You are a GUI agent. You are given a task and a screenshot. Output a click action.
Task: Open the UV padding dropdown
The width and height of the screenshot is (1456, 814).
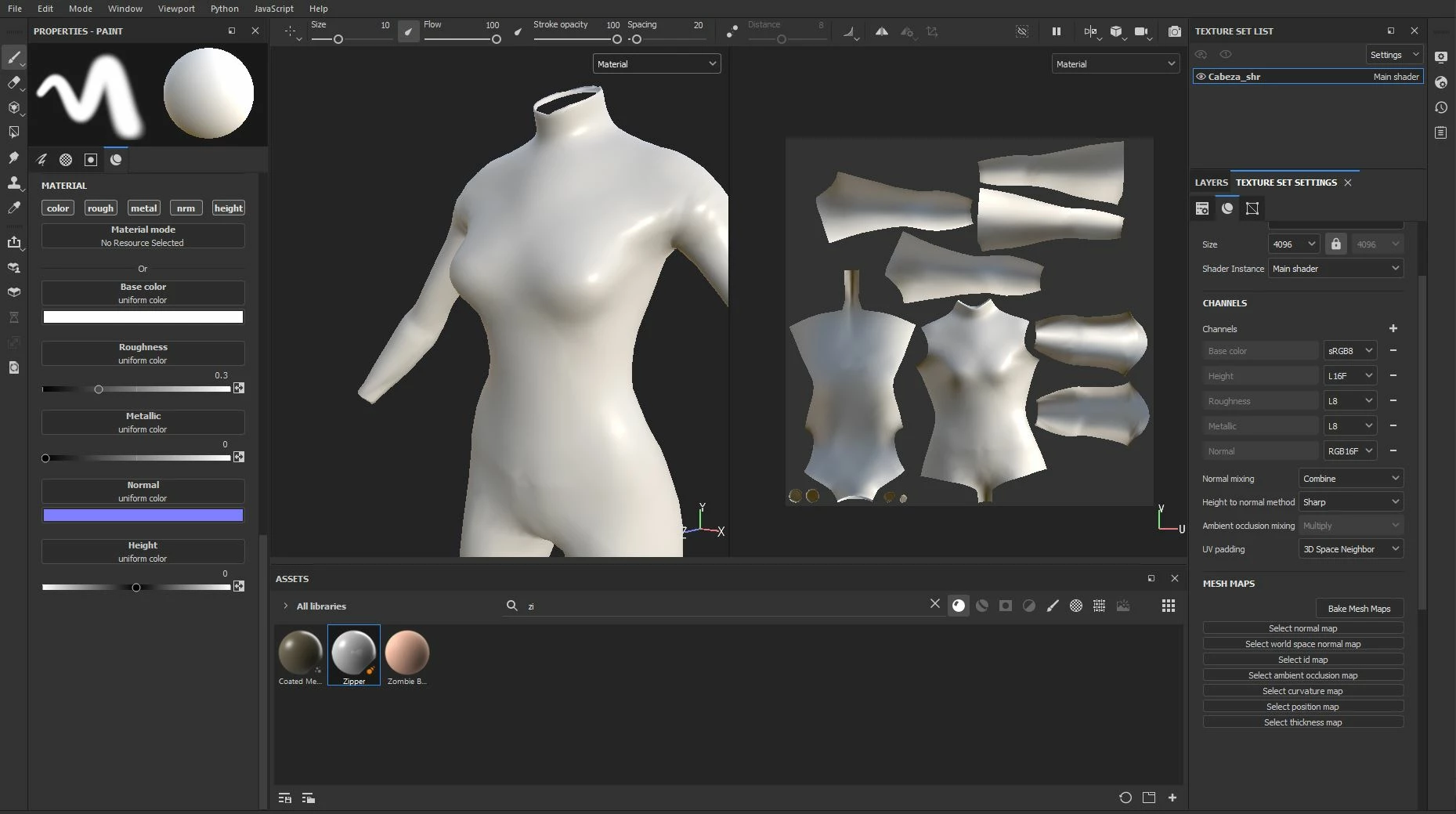click(1350, 549)
